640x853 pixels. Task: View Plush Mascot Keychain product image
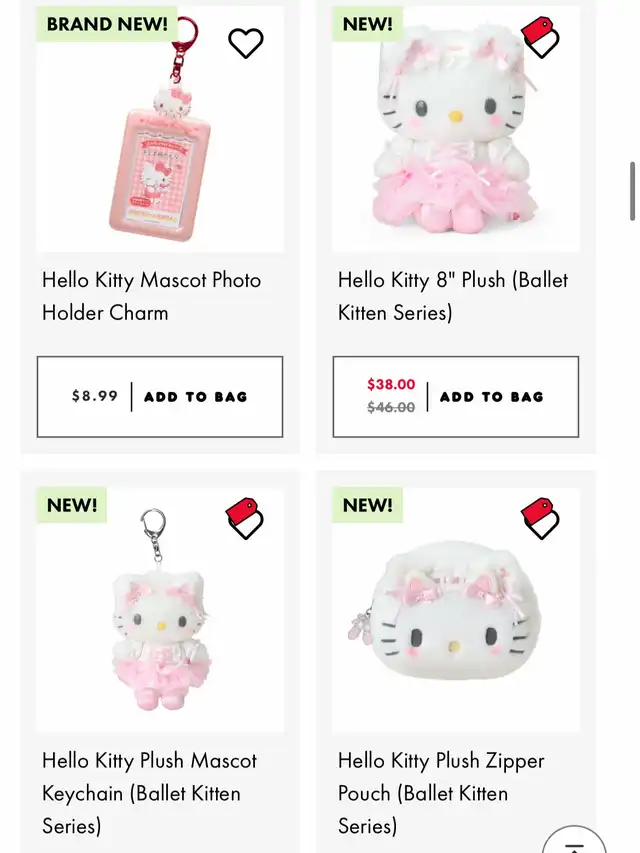coord(160,610)
